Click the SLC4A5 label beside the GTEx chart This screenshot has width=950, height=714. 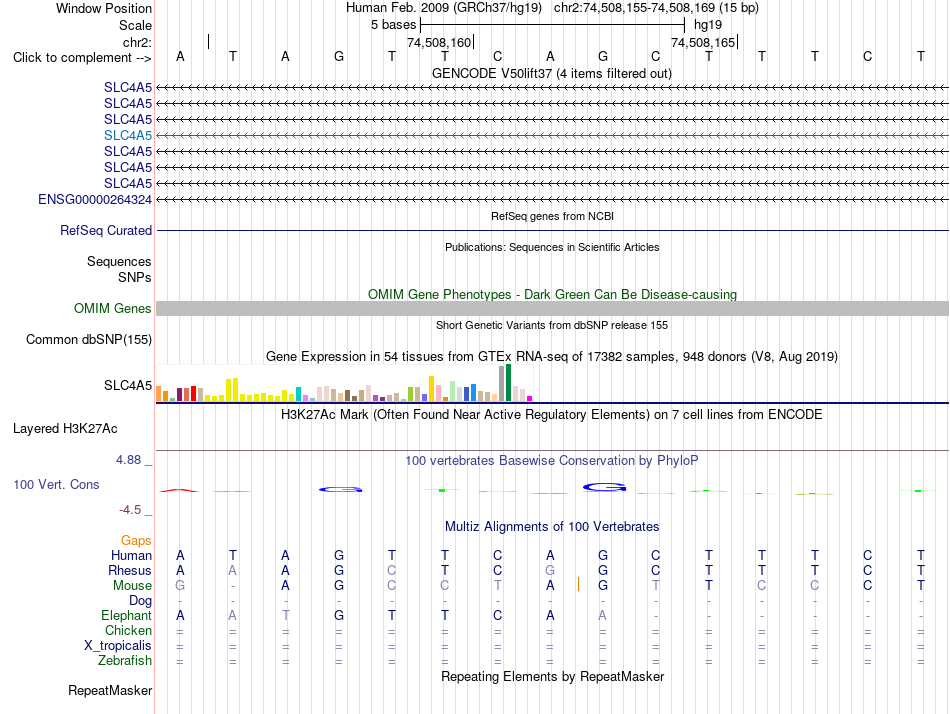point(128,385)
